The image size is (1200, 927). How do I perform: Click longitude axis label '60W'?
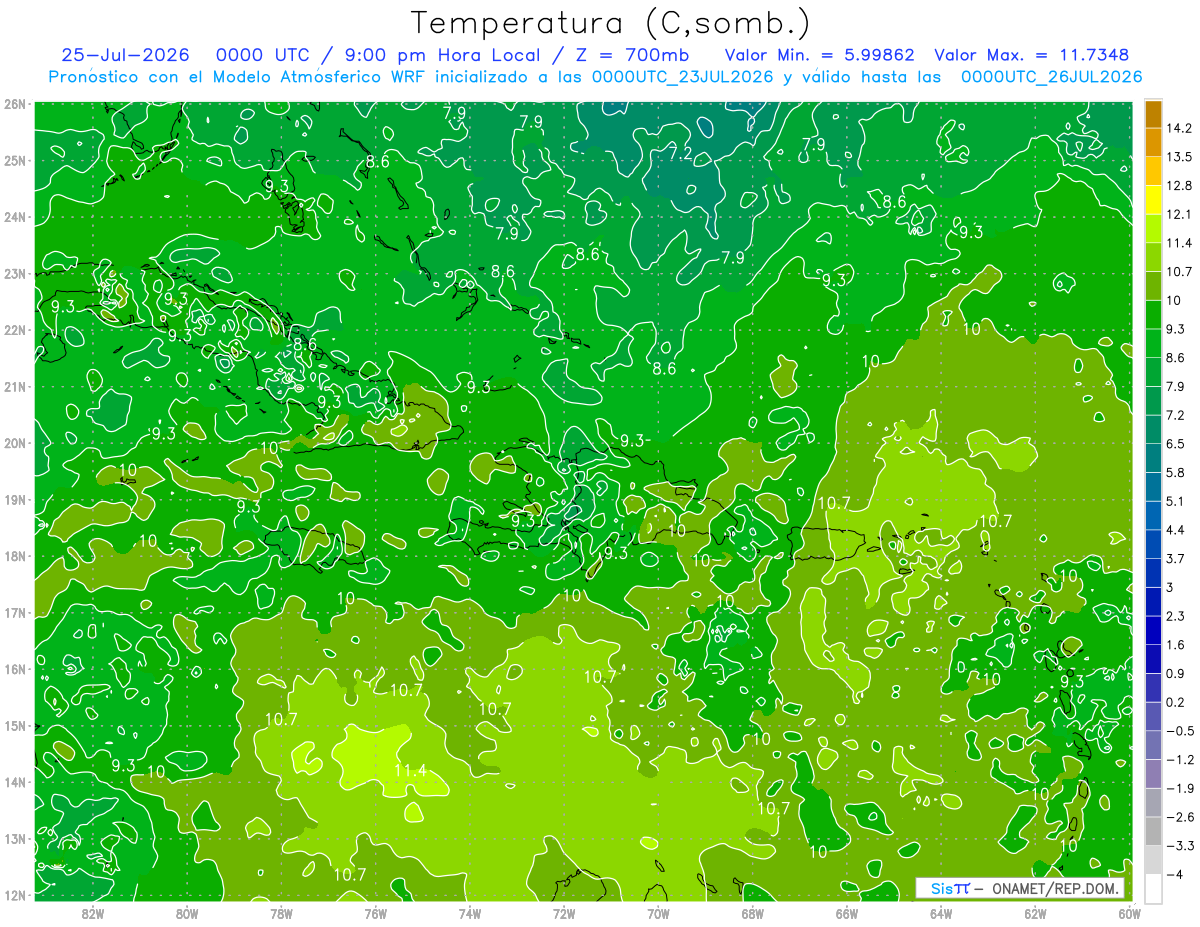click(1129, 912)
